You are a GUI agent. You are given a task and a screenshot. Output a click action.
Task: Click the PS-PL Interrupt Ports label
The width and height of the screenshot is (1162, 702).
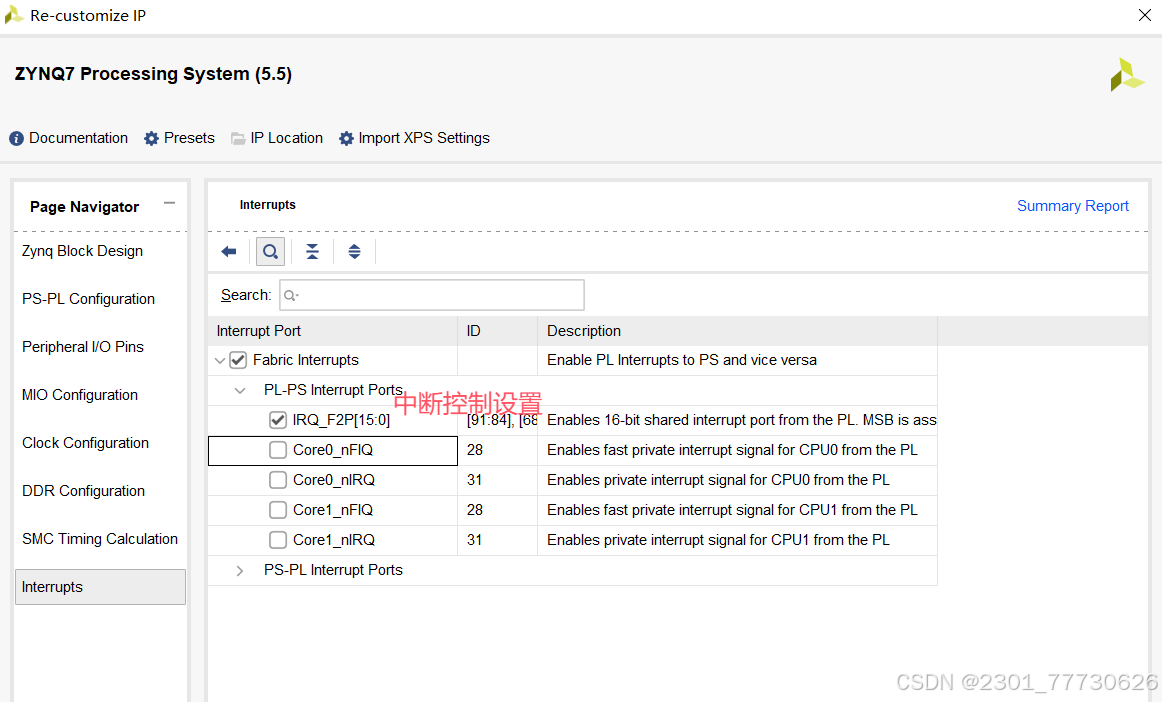click(x=333, y=570)
